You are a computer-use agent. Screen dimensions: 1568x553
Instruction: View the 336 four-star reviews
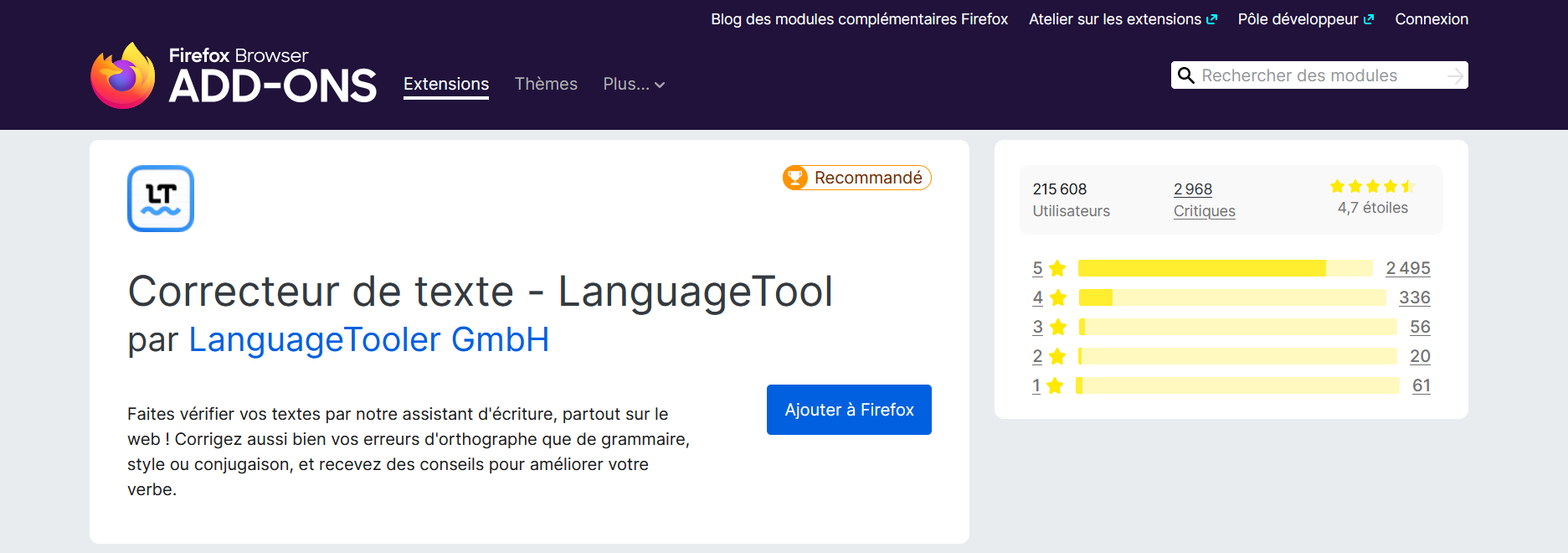point(1415,297)
